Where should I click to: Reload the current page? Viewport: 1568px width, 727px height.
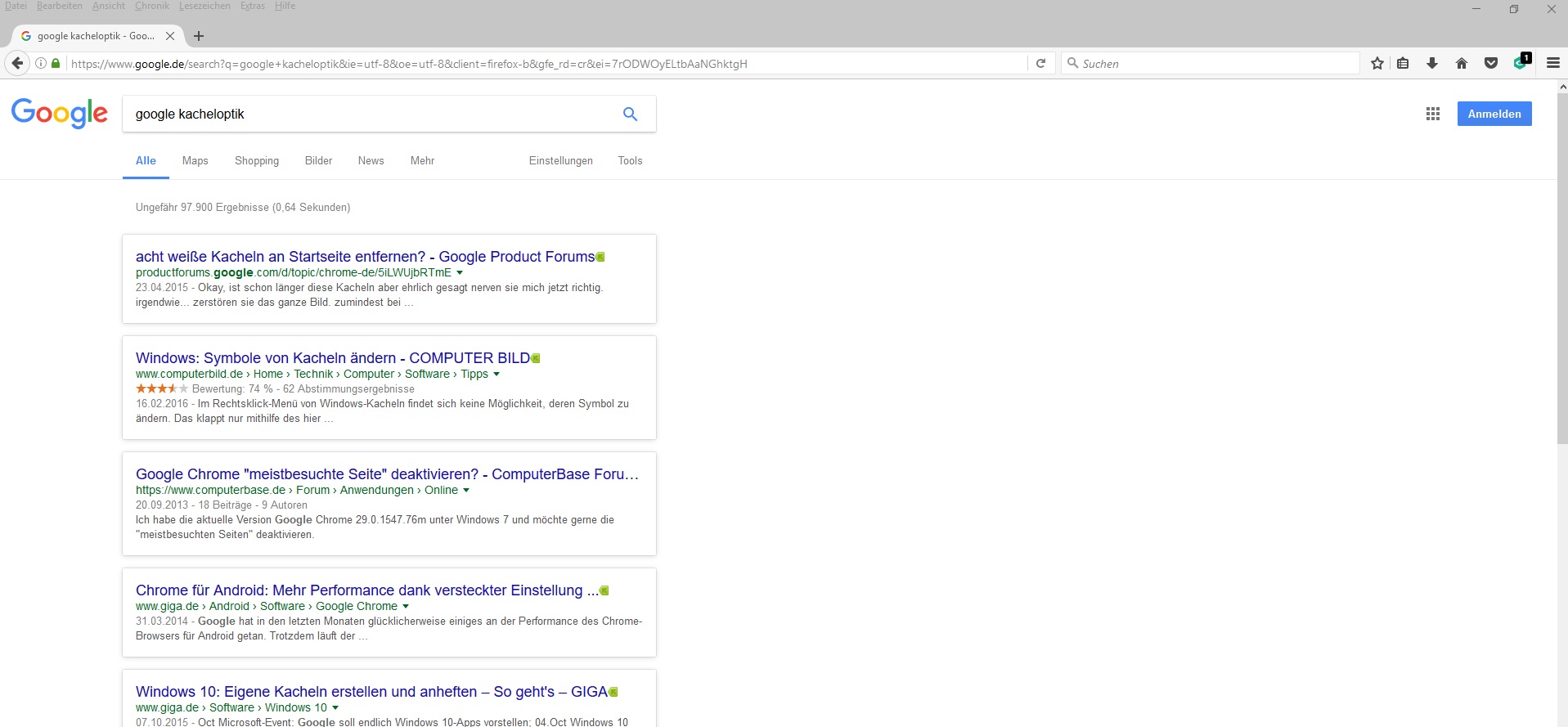[x=1040, y=64]
